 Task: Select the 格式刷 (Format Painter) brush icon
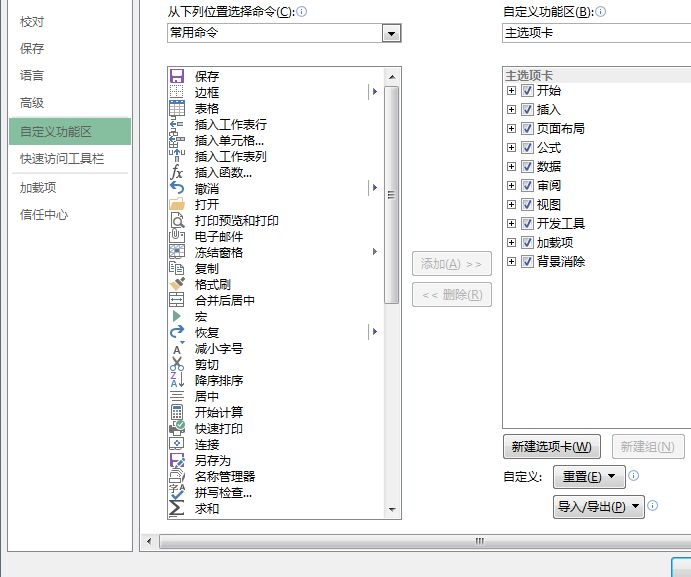click(x=177, y=284)
